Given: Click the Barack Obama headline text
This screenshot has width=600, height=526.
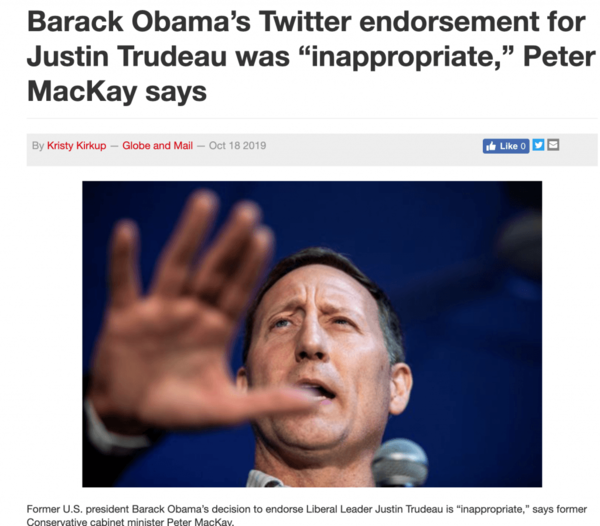Looking at the screenshot, I should coord(311,57).
